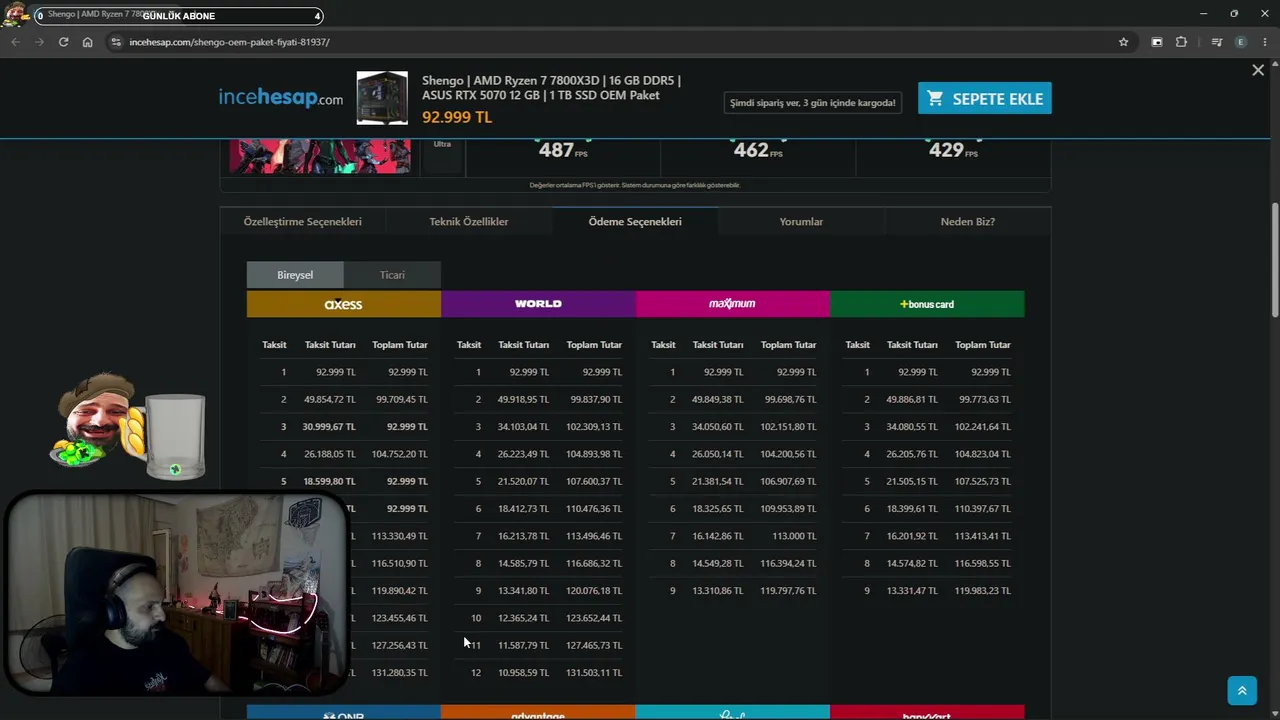Switch to Ticari installment option
1280x720 pixels.
[x=392, y=275]
